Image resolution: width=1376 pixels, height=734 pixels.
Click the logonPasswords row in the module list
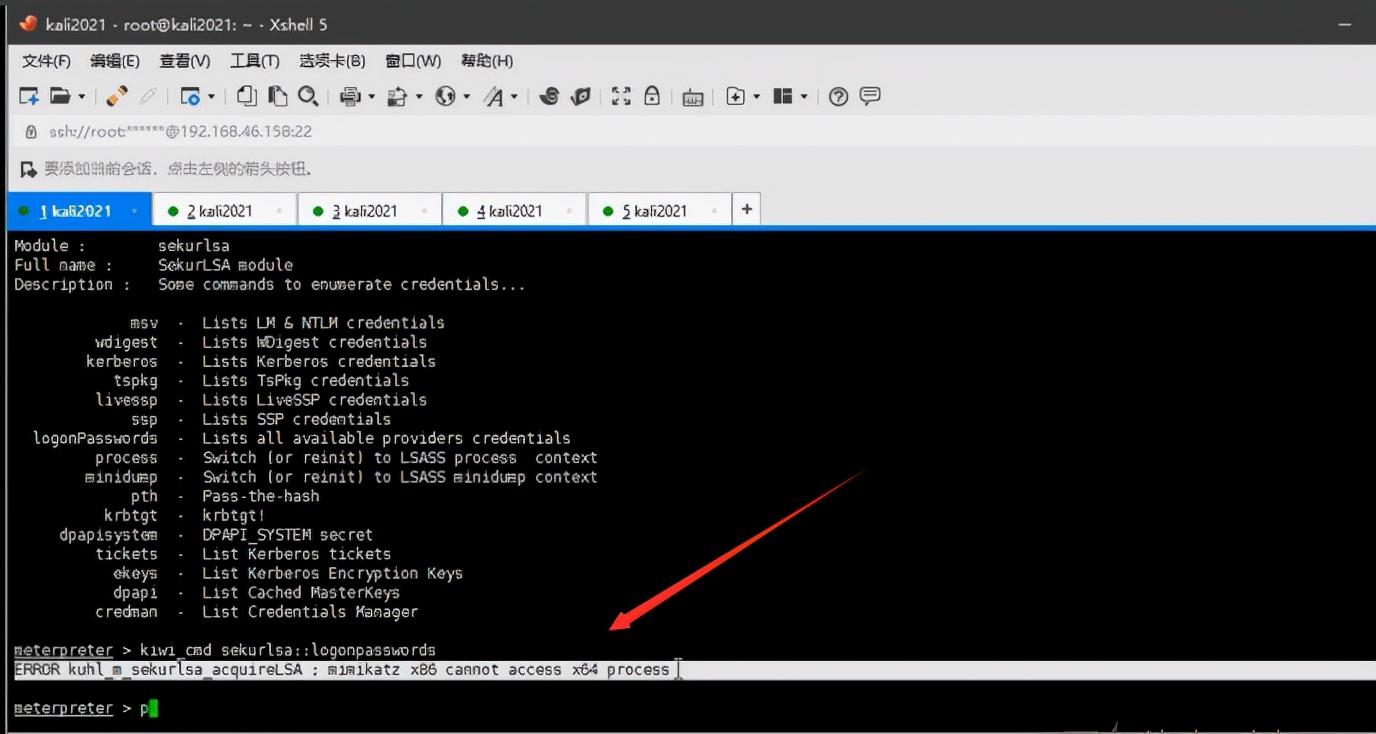click(x=302, y=438)
